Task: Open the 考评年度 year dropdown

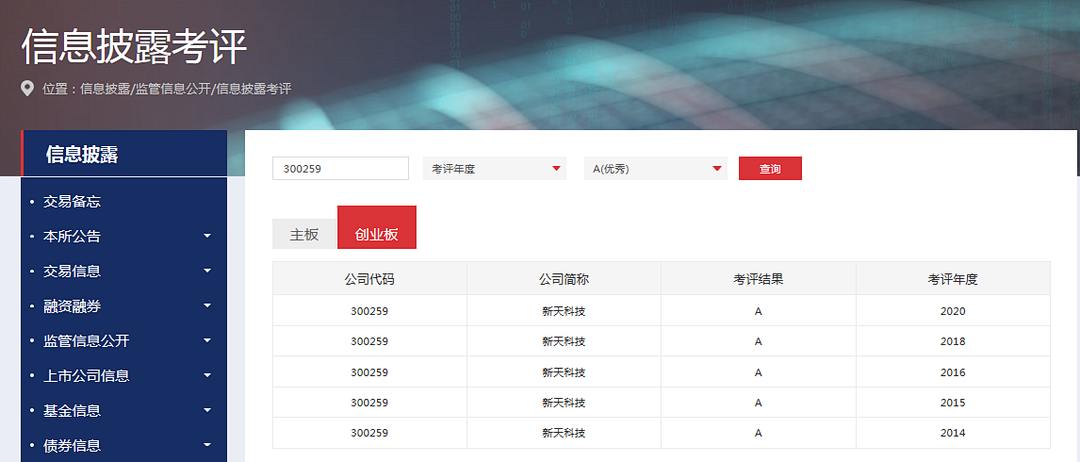Action: [x=494, y=169]
